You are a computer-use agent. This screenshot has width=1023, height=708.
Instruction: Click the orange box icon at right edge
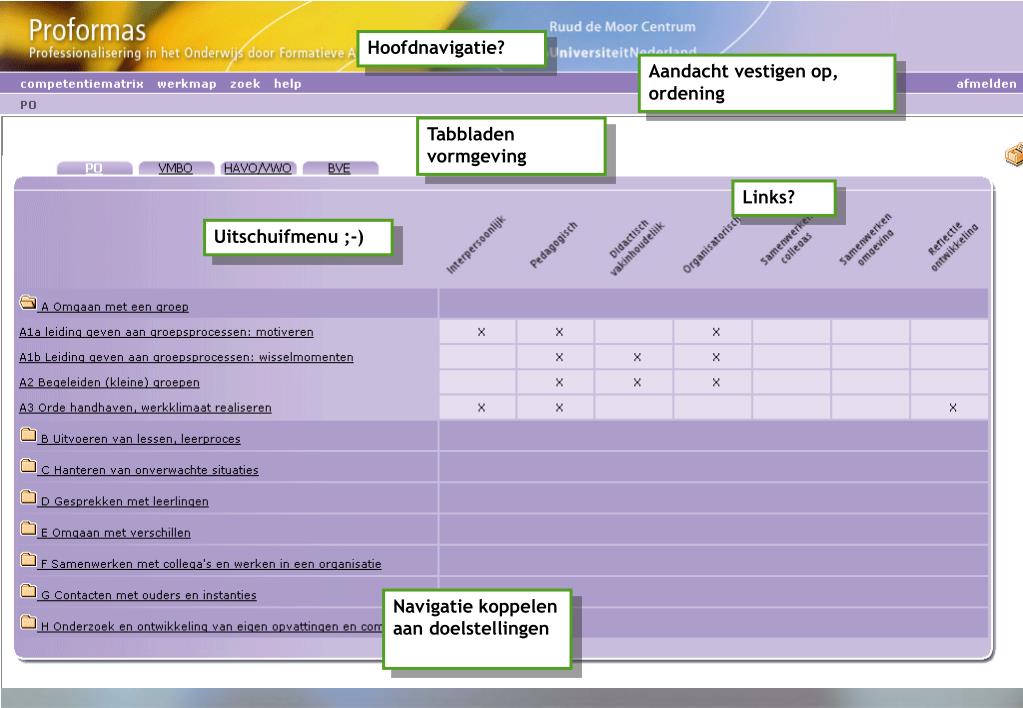point(1014,155)
